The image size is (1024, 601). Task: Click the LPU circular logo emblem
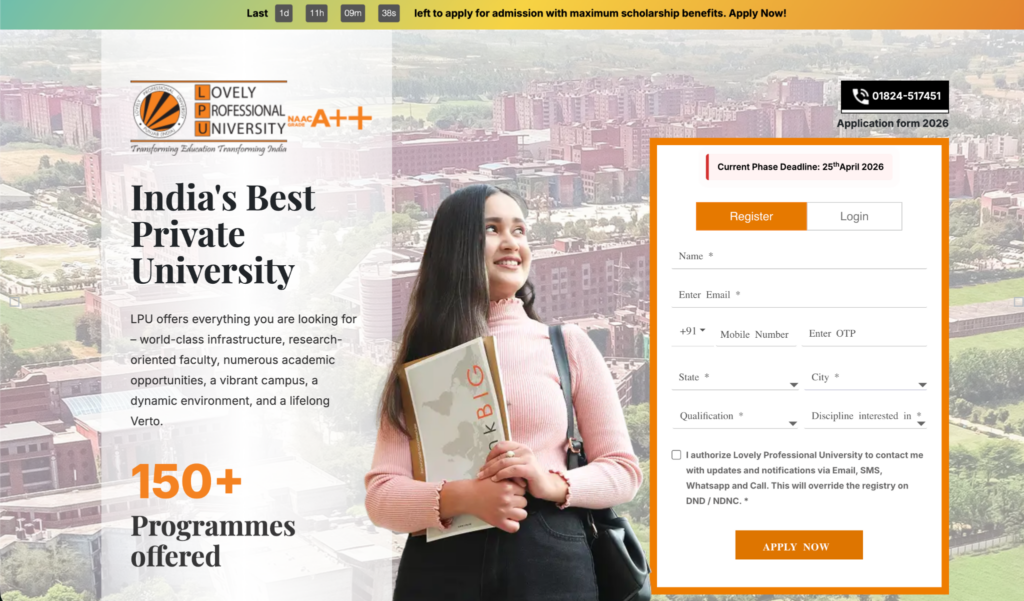160,111
